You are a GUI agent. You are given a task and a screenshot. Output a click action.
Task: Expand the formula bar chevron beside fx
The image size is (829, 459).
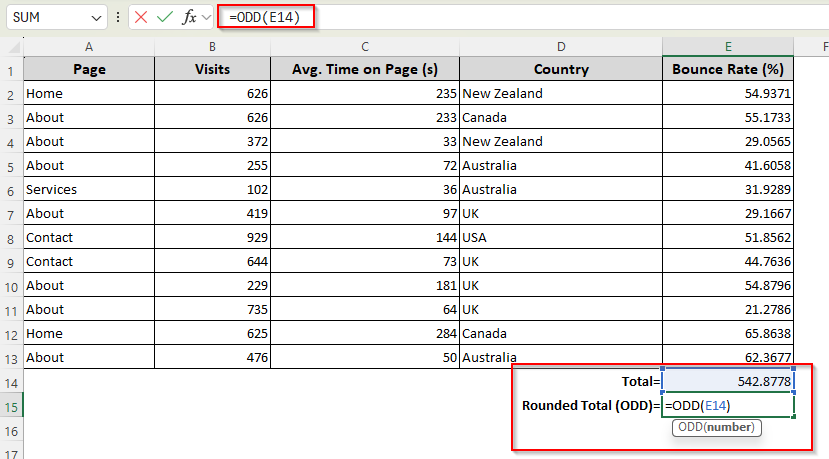click(x=207, y=17)
